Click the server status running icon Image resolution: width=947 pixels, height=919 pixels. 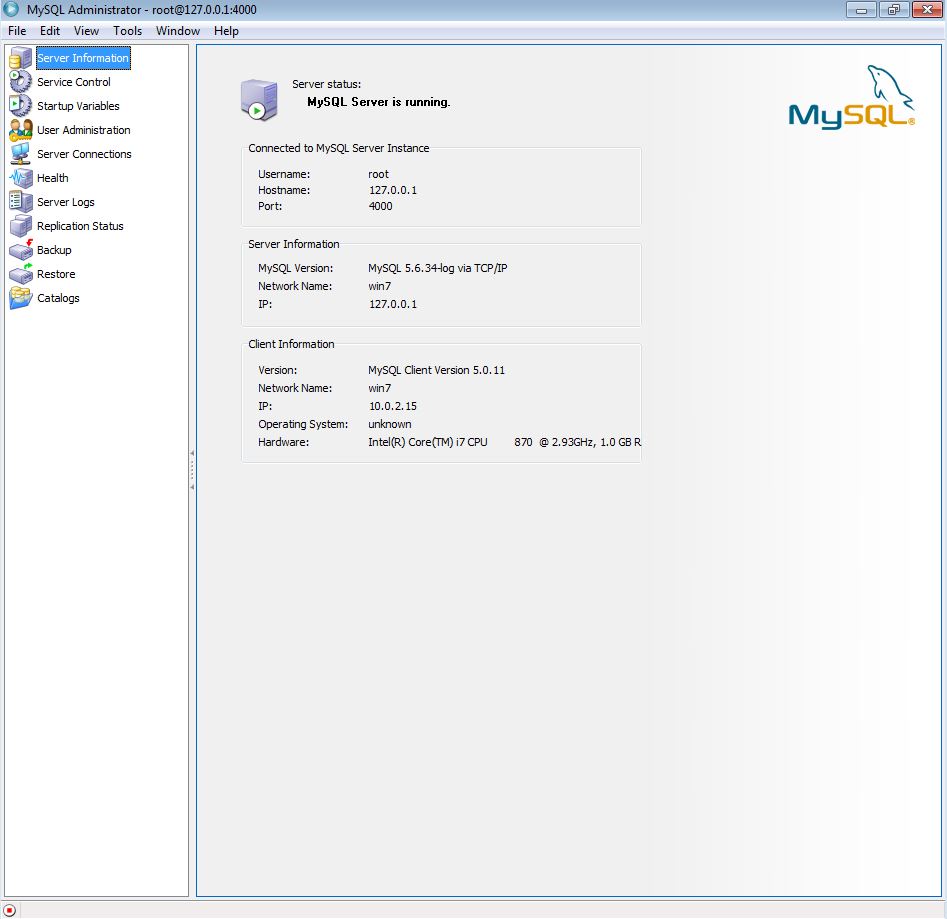[258, 100]
